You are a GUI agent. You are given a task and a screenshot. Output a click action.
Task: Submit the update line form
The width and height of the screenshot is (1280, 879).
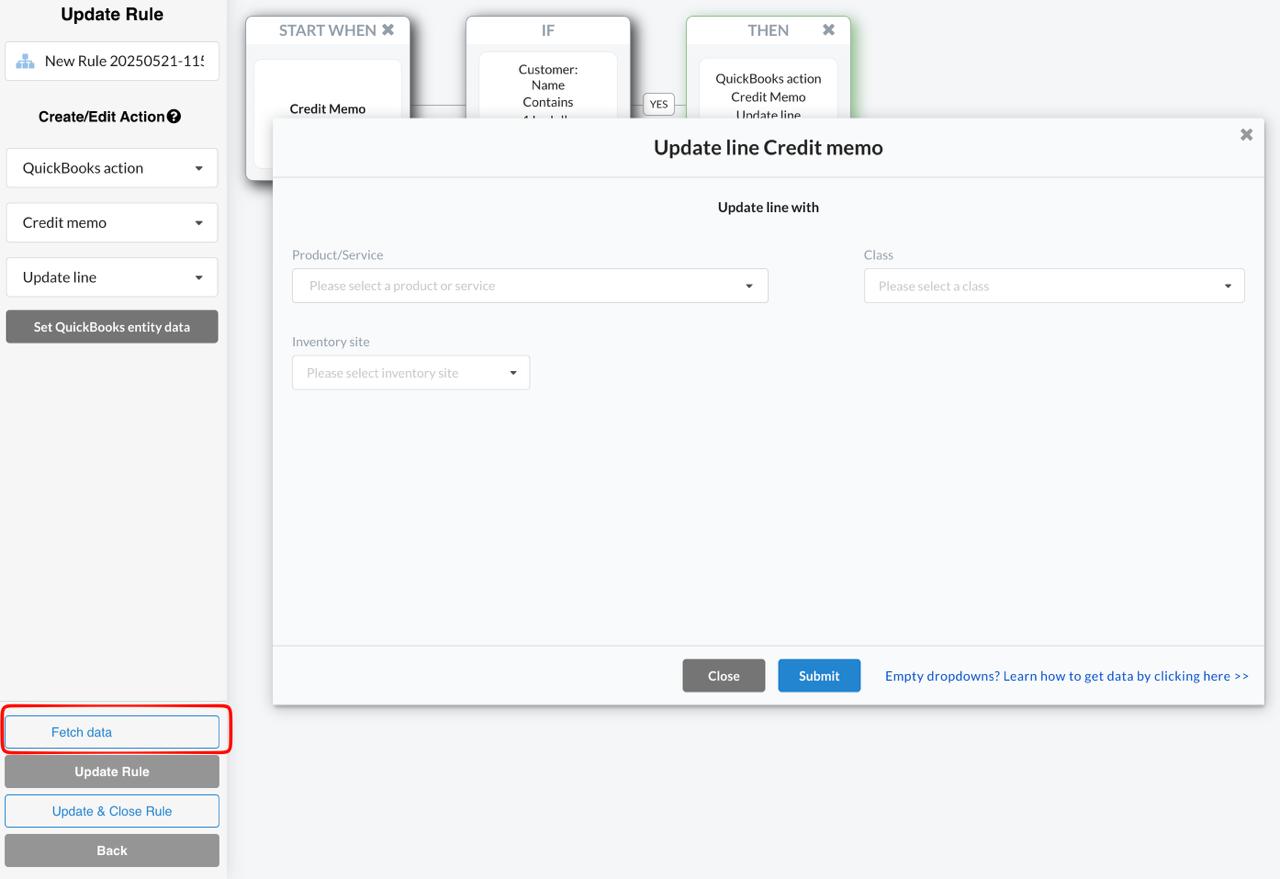coord(819,676)
